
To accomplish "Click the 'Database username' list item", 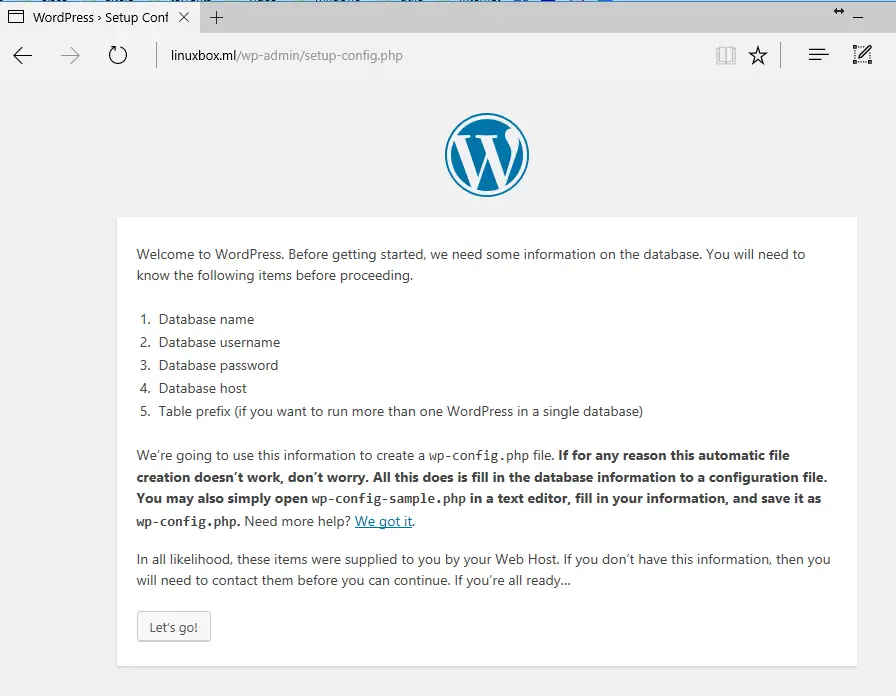I will (219, 342).
